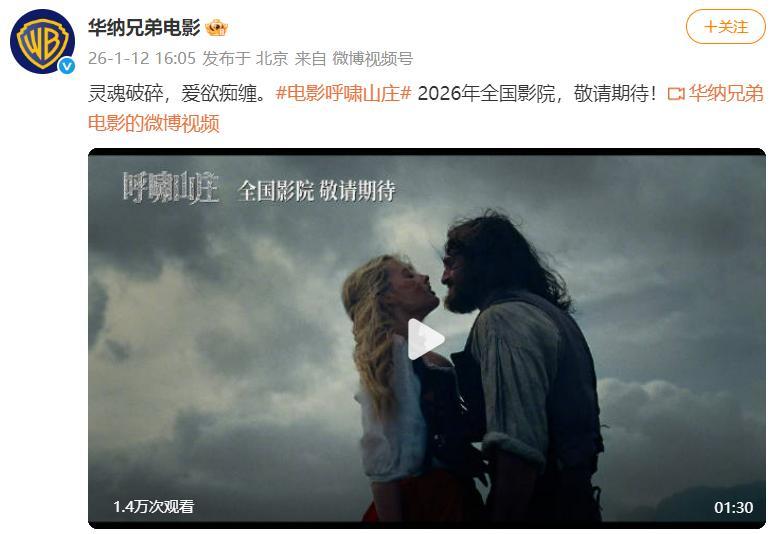Click the 1.4万次观看 view count

pyautogui.click(x=153, y=507)
